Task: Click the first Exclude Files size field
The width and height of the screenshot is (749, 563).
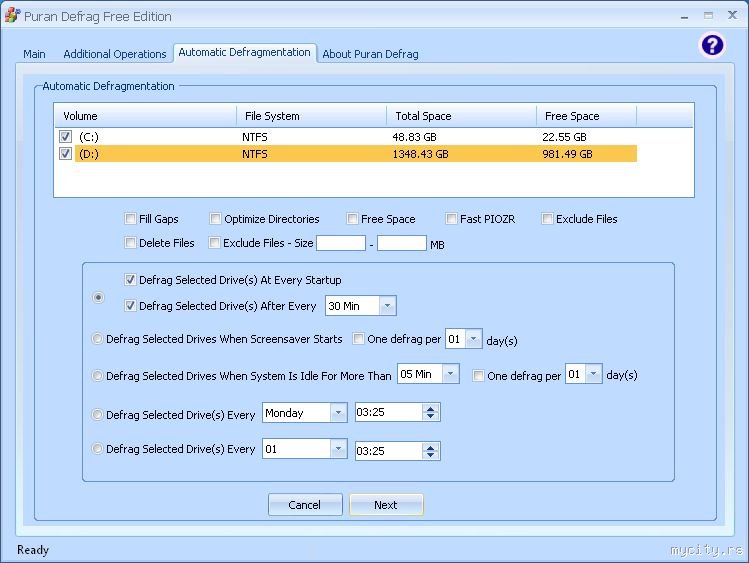Action: 341,243
